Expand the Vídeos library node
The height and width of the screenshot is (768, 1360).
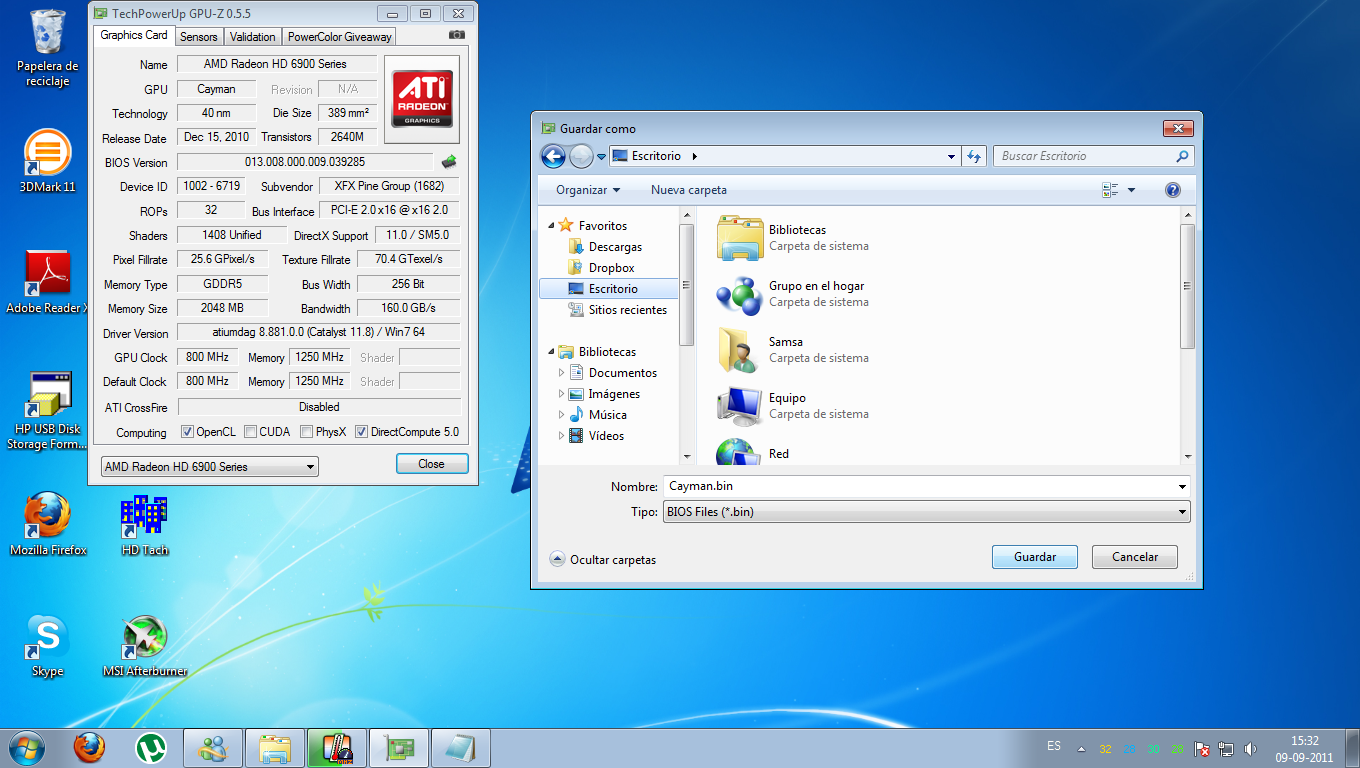(561, 436)
